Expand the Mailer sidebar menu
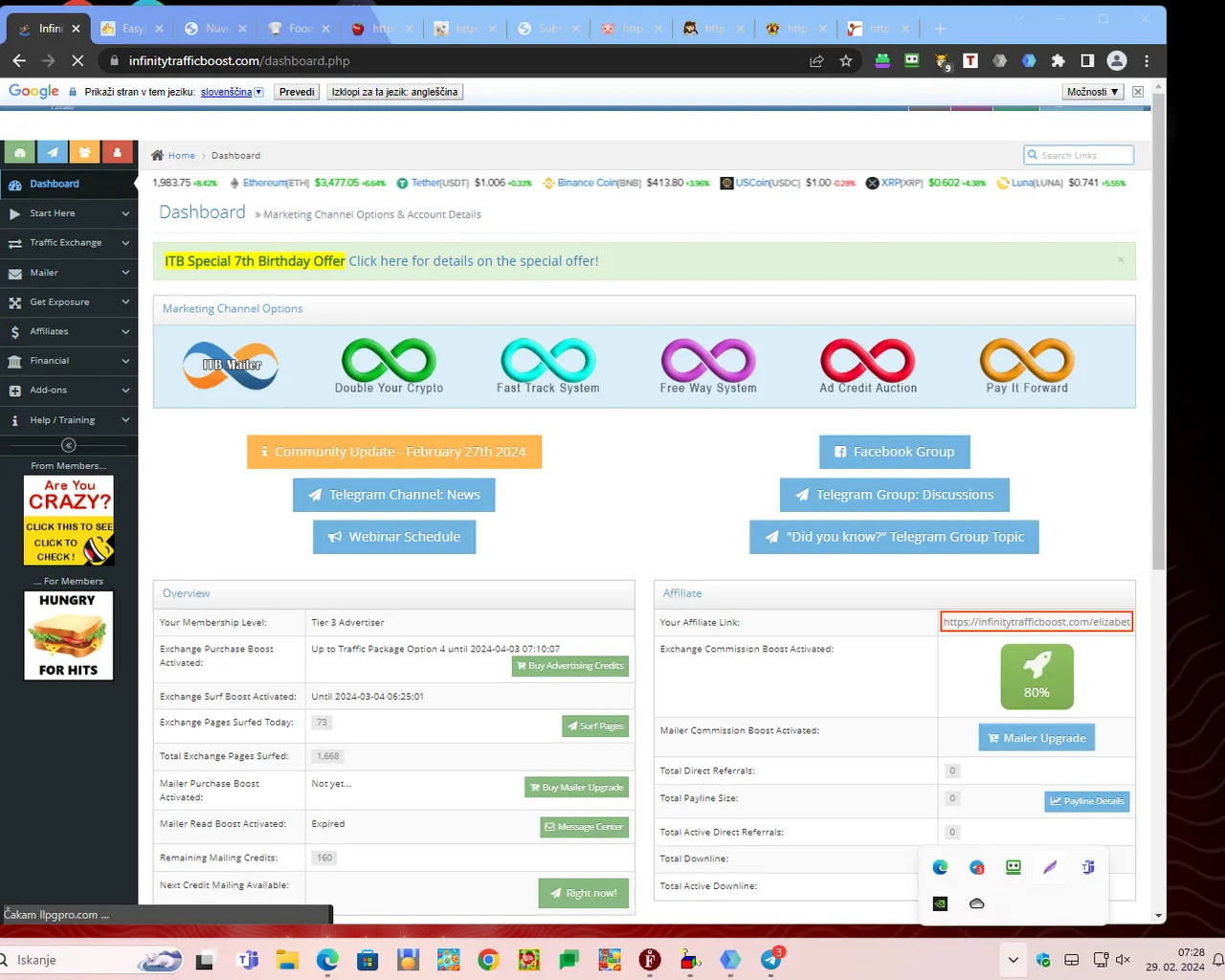The width and height of the screenshot is (1225, 980). 69,273
